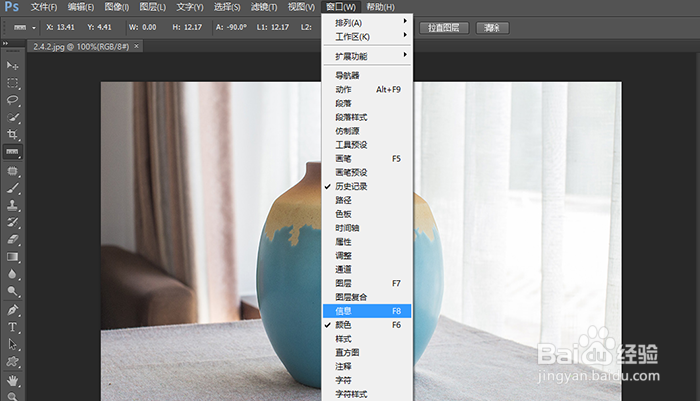Viewport: 700px width, 401px height.
Task: Expand the 扩展功能 submenu
Action: pyautogui.click(x=367, y=56)
